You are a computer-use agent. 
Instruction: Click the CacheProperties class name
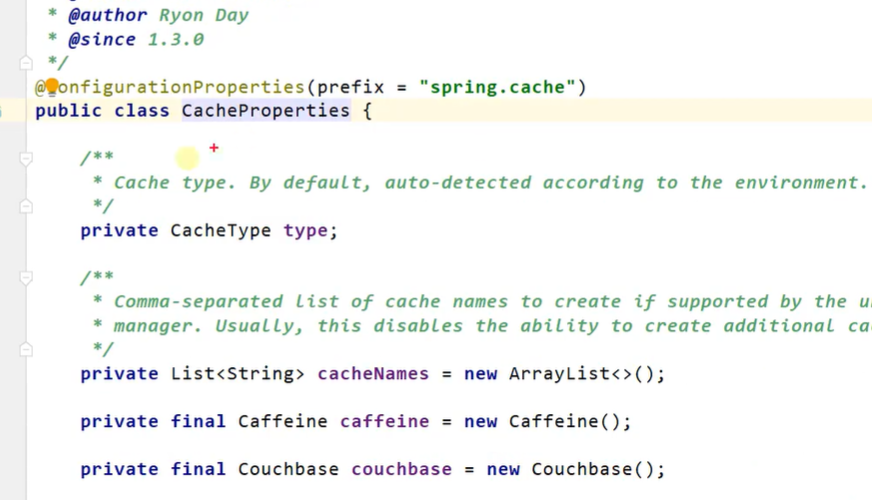coord(266,111)
